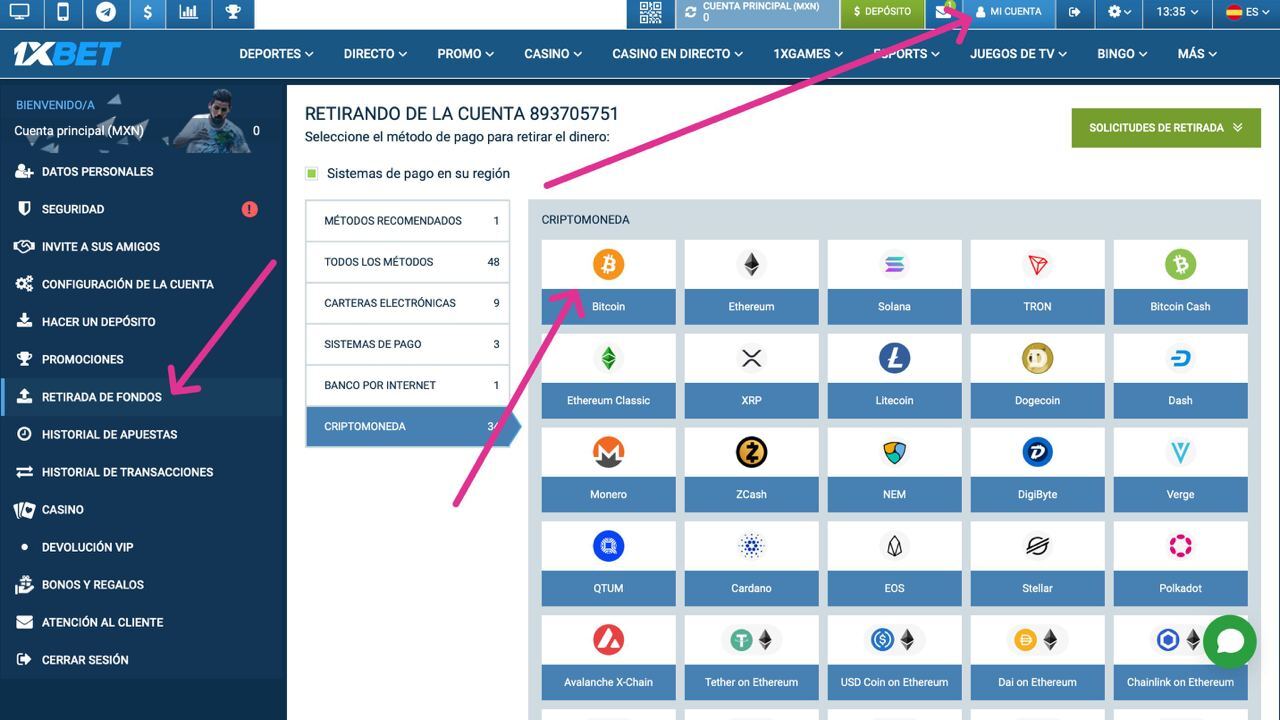Screen dimensions: 1280x720
Task: Select the DigiByte payment method
Action: tap(1037, 470)
